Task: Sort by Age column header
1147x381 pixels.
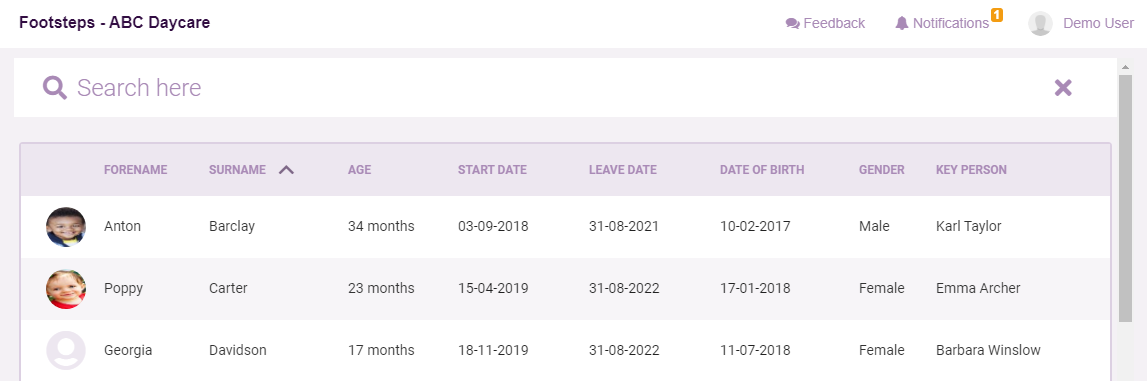Action: tap(359, 170)
